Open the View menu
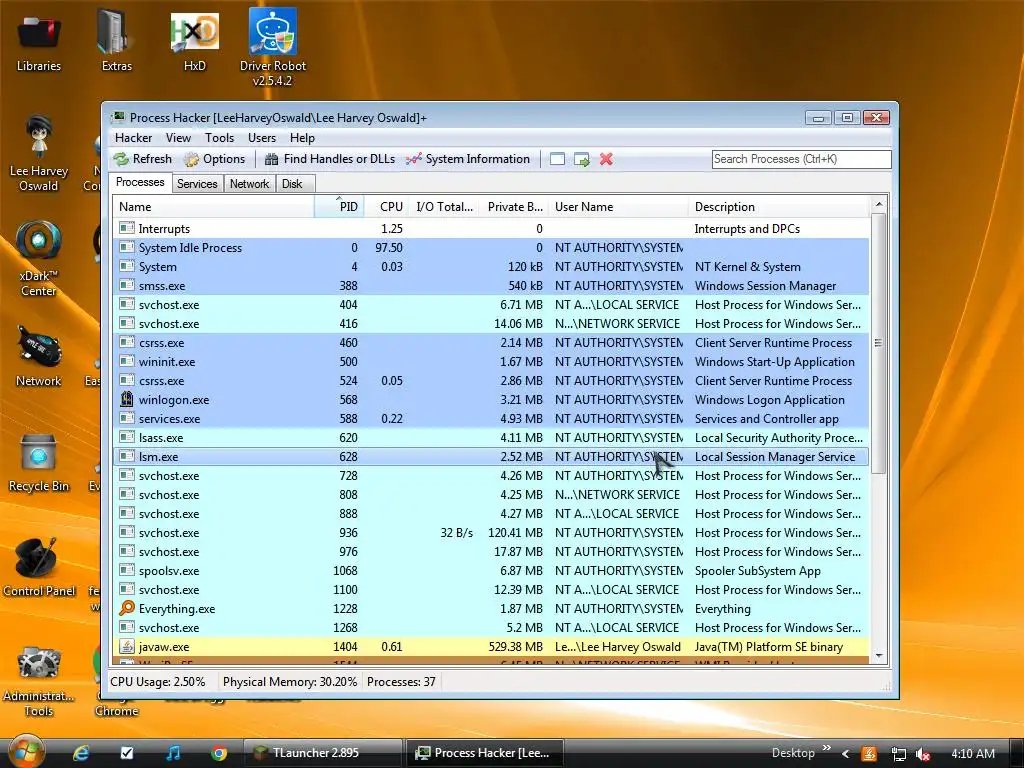1024x768 pixels. [178, 138]
